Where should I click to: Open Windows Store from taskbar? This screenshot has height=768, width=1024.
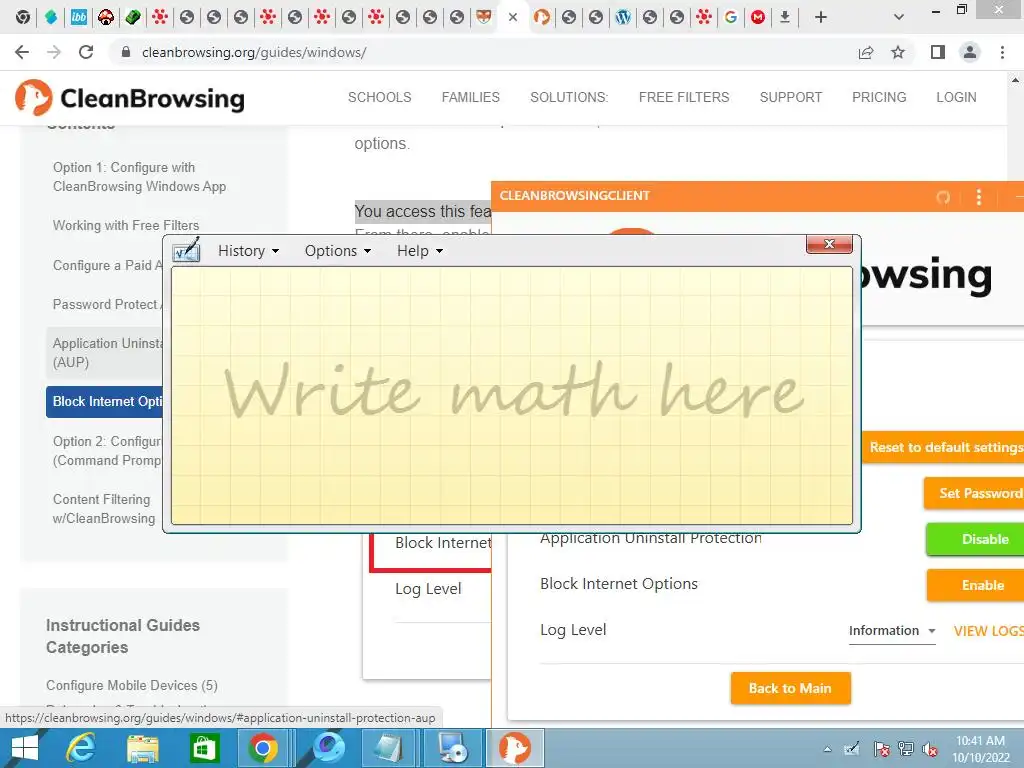pyautogui.click(x=204, y=748)
